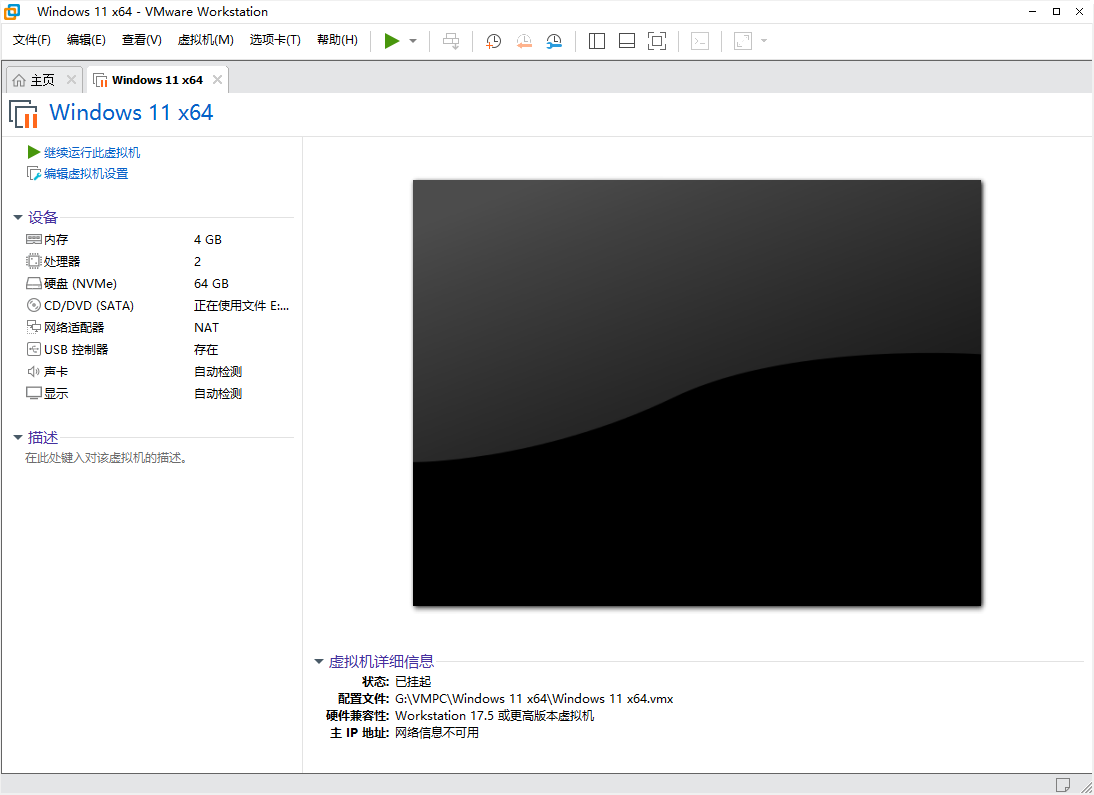
Task: Collapse the 虚拟机详细信息 section
Action: [319, 662]
